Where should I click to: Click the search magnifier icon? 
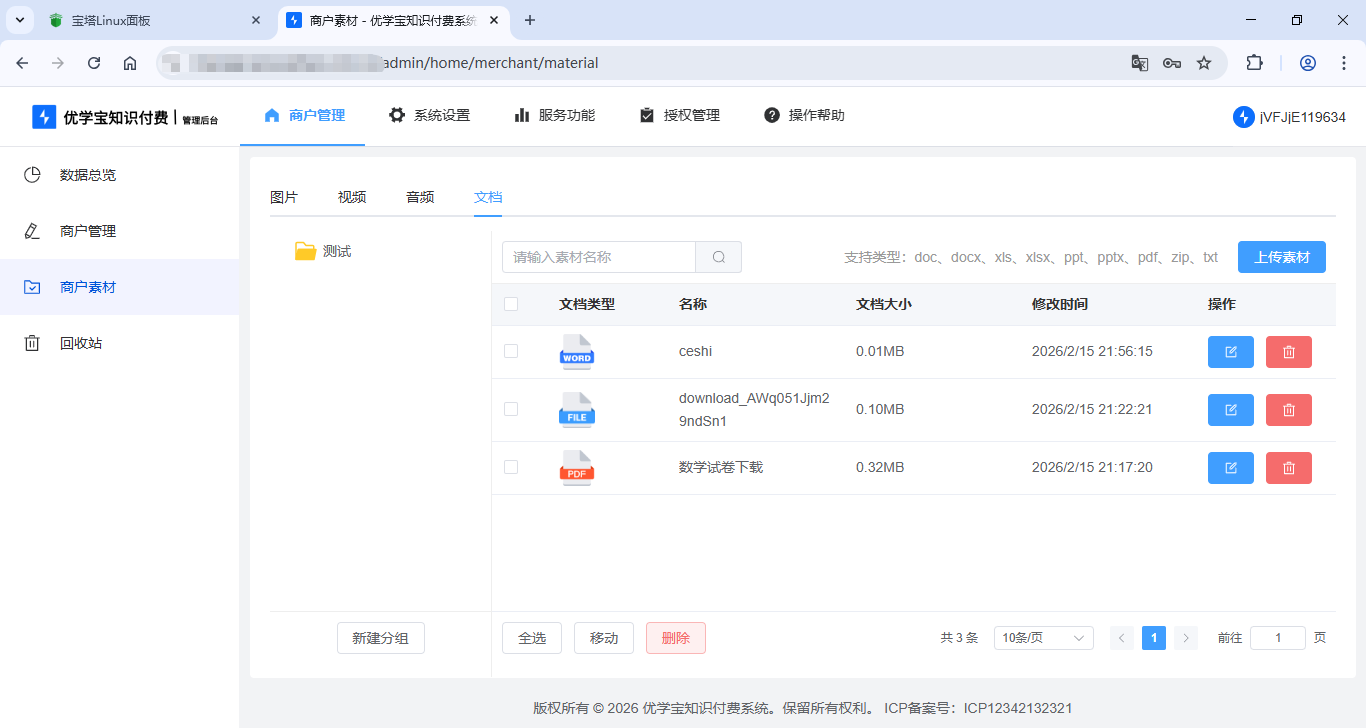click(x=718, y=257)
